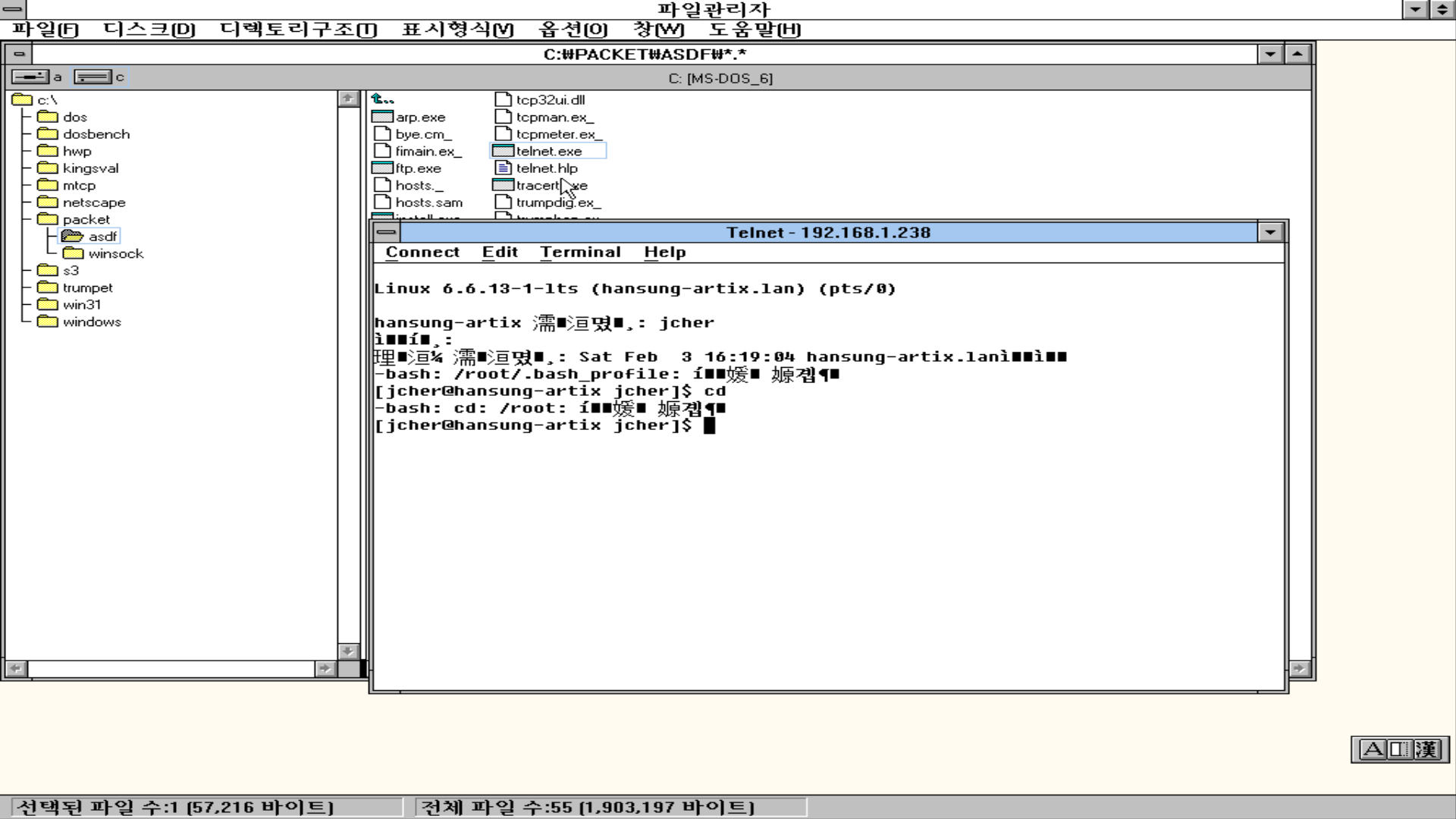Open File Manager control menu box

tap(13, 9)
